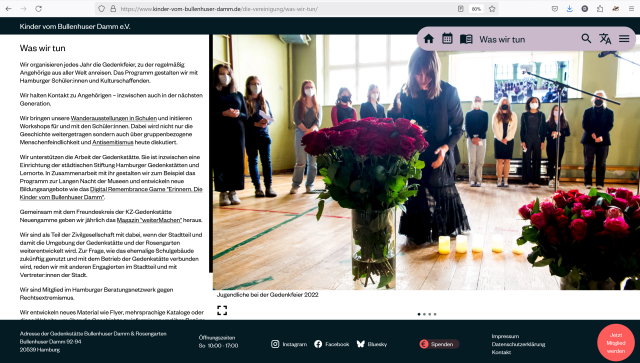Screen dimensions: 640x363
Task: Click the 'Was wir tun' page heading
Action: pos(42,48)
